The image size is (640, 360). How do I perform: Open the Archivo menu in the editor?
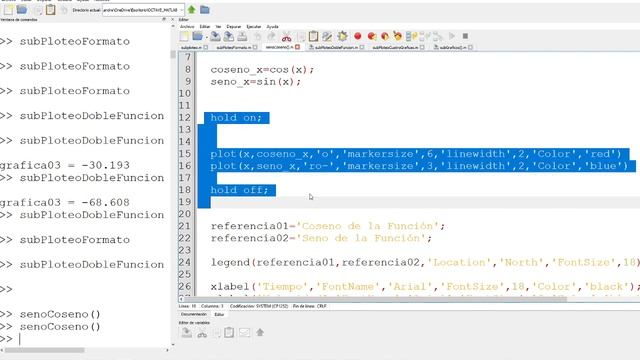187,27
